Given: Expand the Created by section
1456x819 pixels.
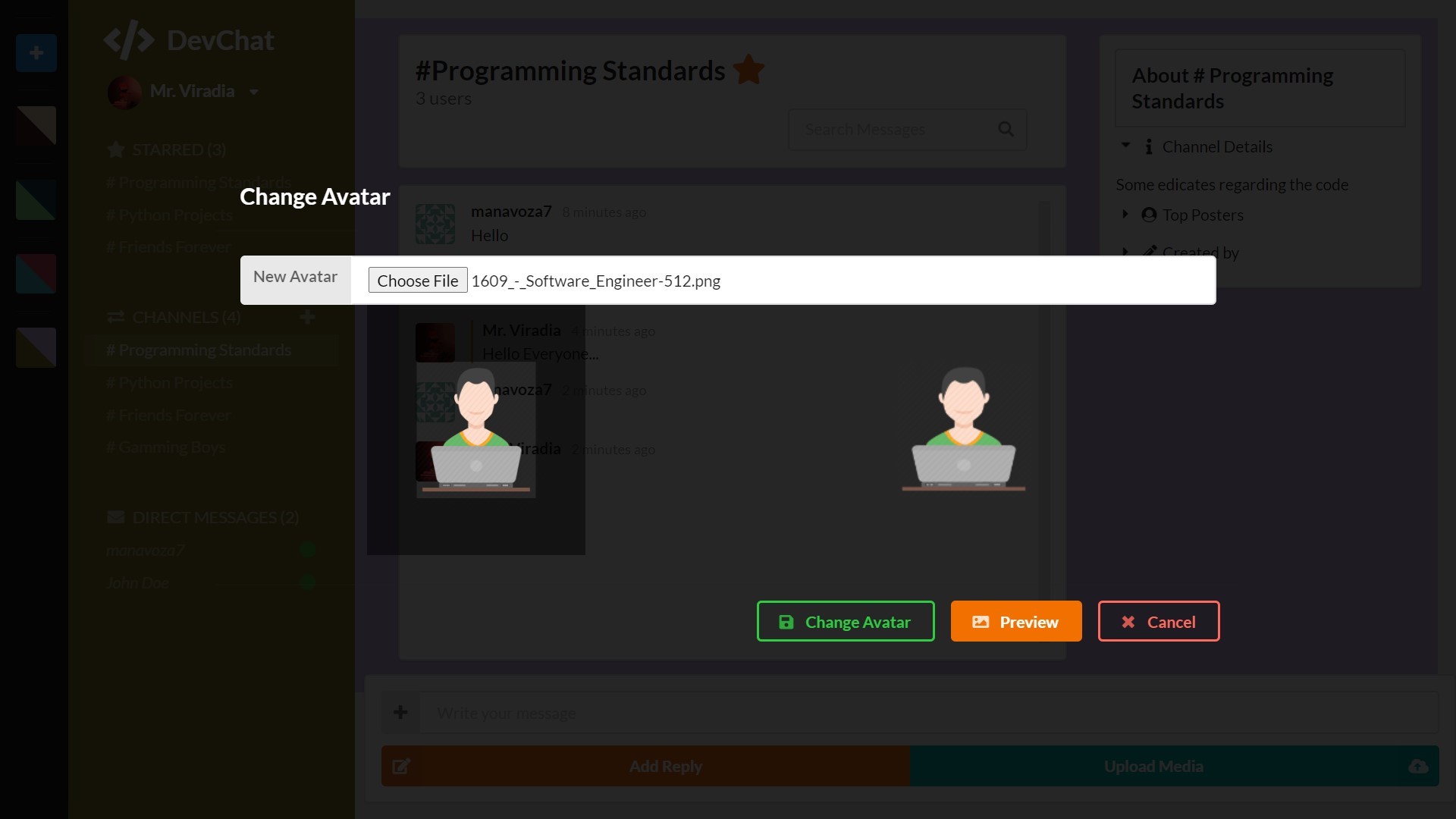Looking at the screenshot, I should tap(1125, 251).
